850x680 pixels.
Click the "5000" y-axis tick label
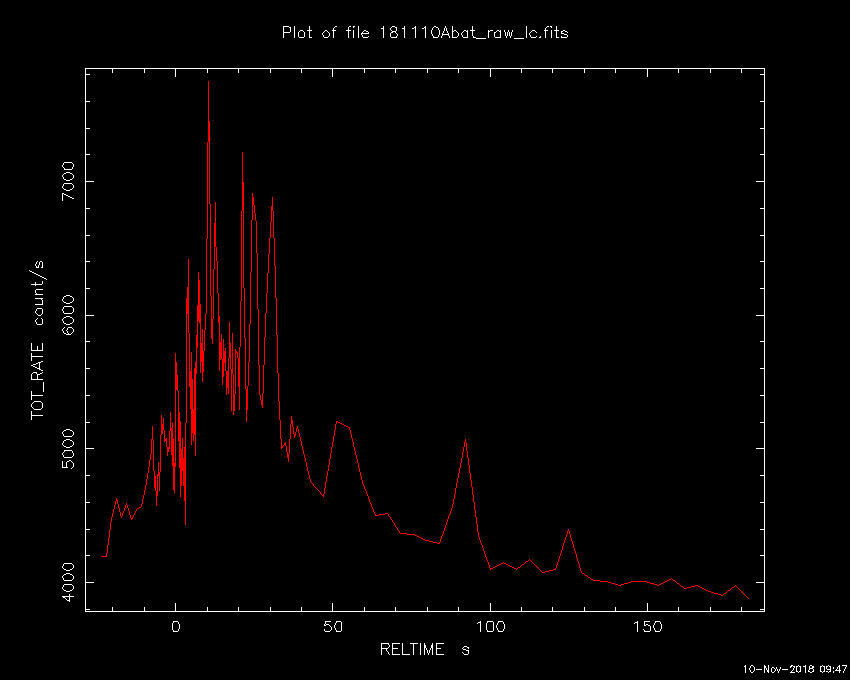pos(68,448)
